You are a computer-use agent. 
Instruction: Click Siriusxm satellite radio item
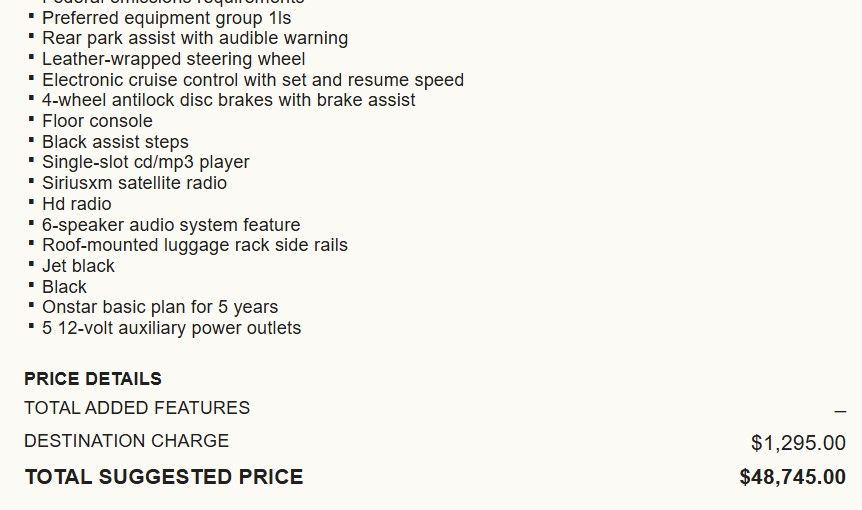(135, 183)
